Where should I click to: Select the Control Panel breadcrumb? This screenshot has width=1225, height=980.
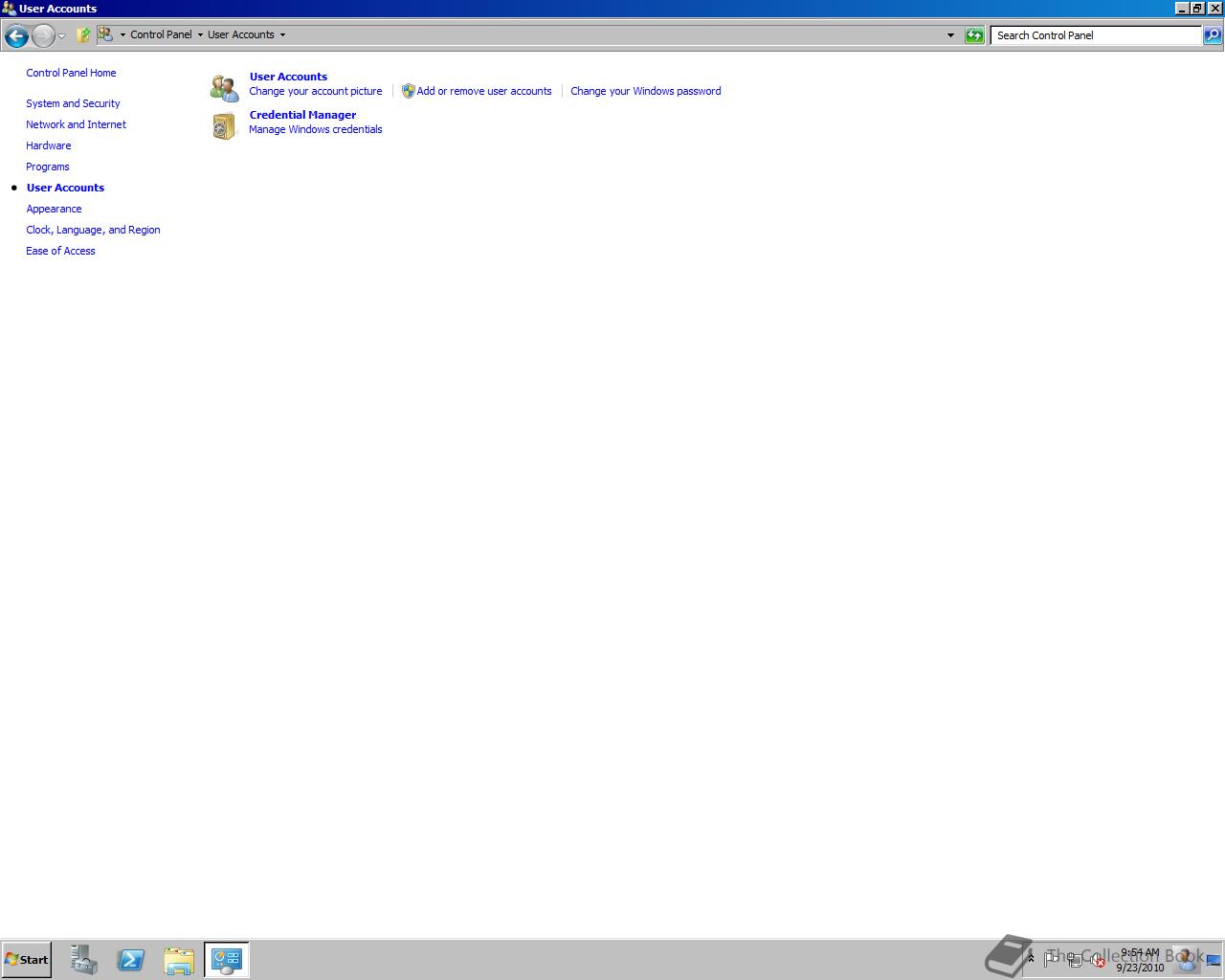click(161, 34)
